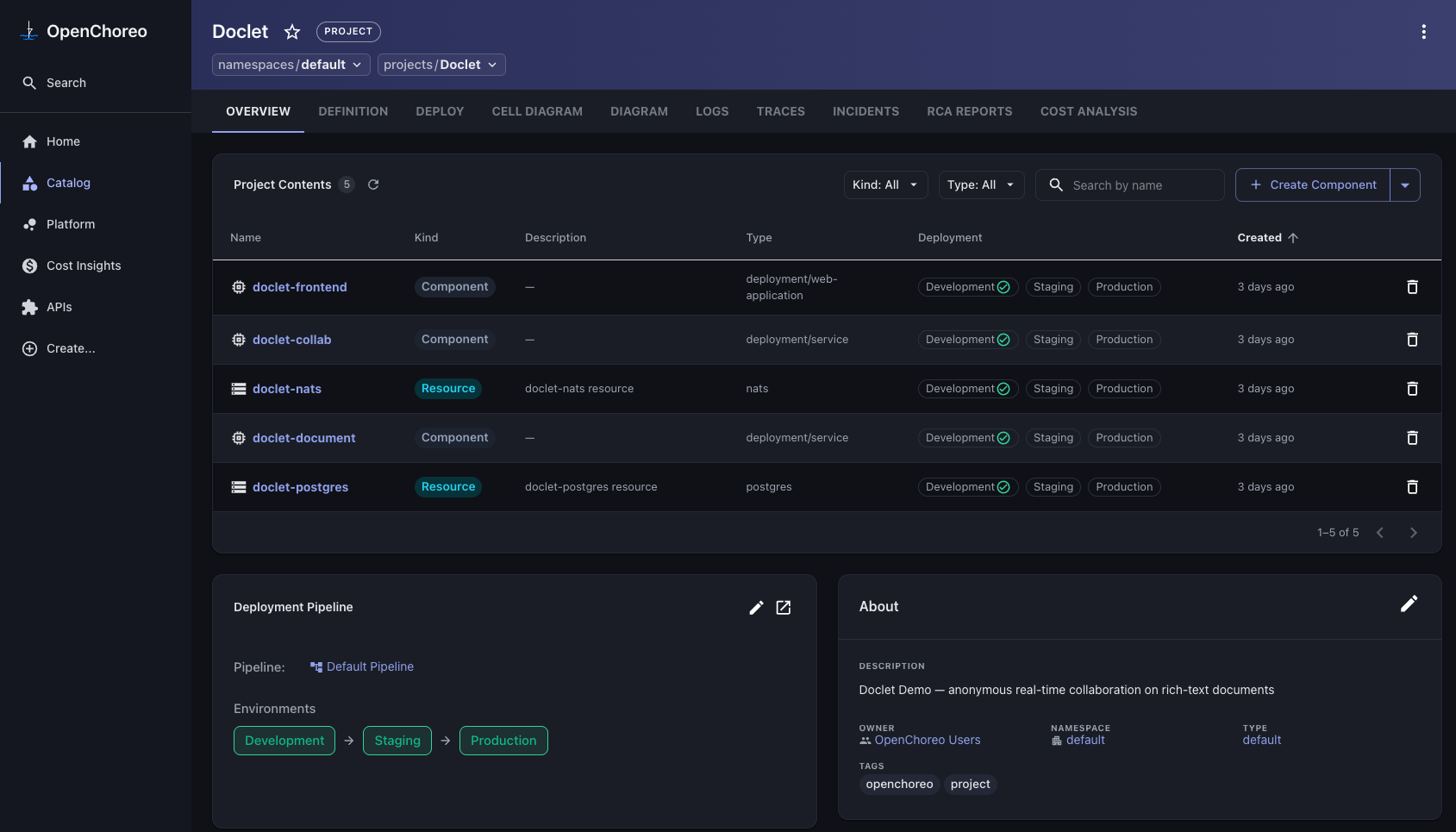1456x832 pixels.
Task: Sort by the Created column arrow
Action: tap(1293, 238)
